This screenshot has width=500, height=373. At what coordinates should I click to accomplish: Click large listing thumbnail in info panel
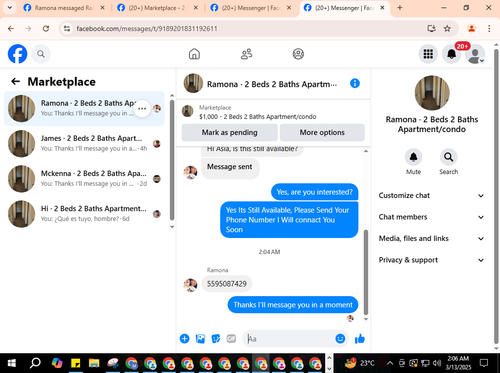[x=432, y=93]
